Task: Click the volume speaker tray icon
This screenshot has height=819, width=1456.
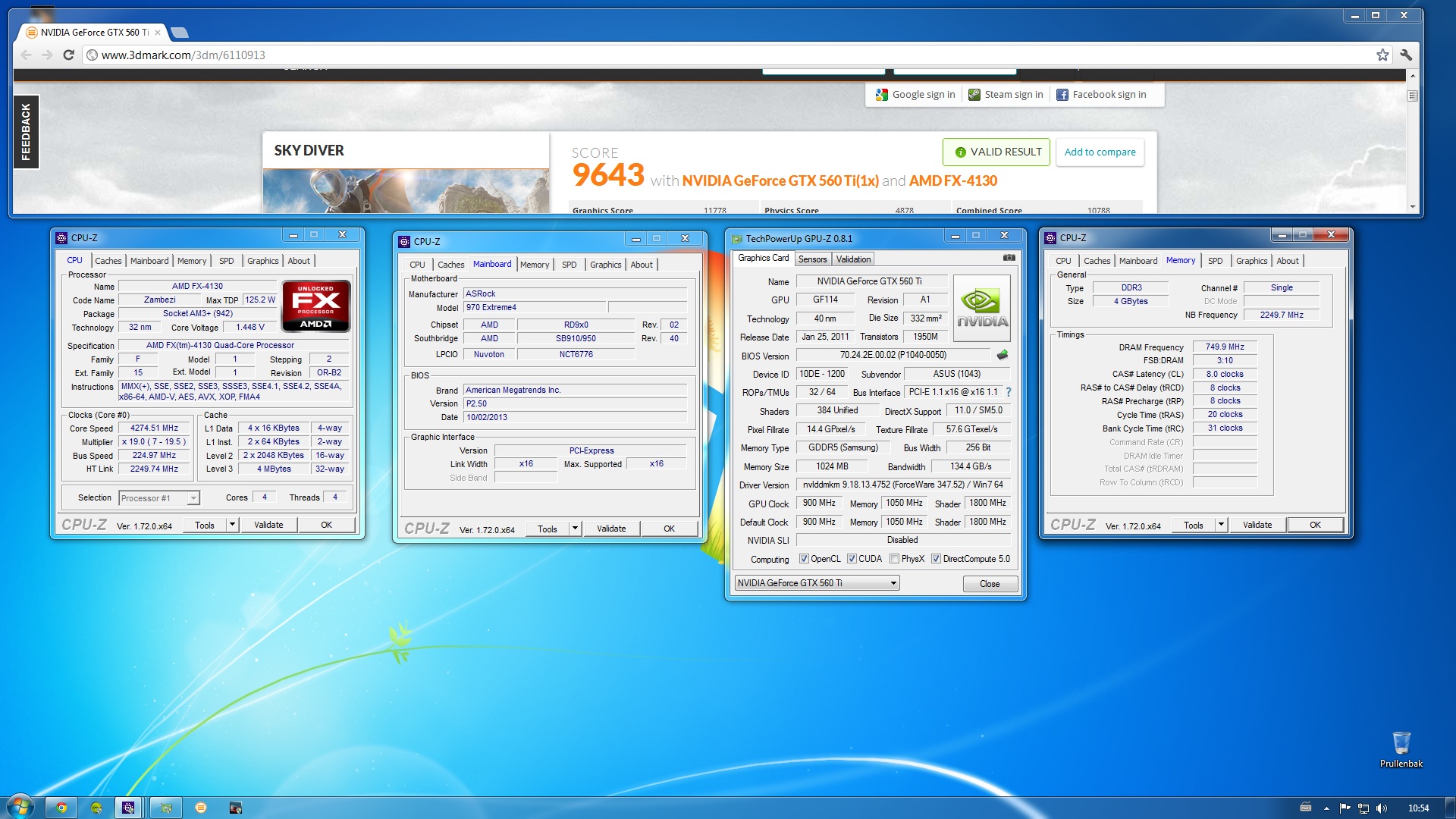Action: coord(1381,808)
